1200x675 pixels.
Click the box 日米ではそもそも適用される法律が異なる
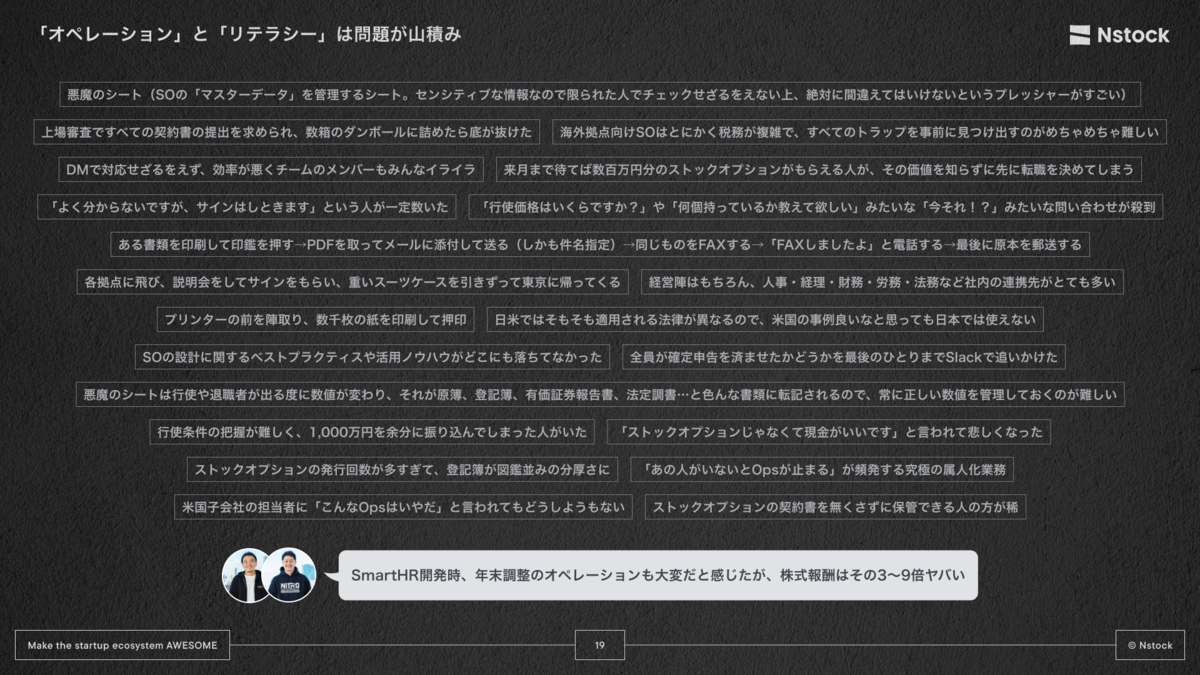point(766,320)
